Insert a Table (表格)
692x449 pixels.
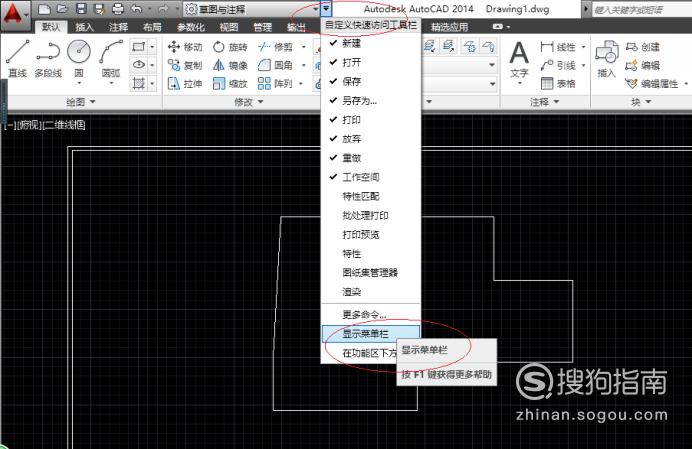click(x=558, y=83)
